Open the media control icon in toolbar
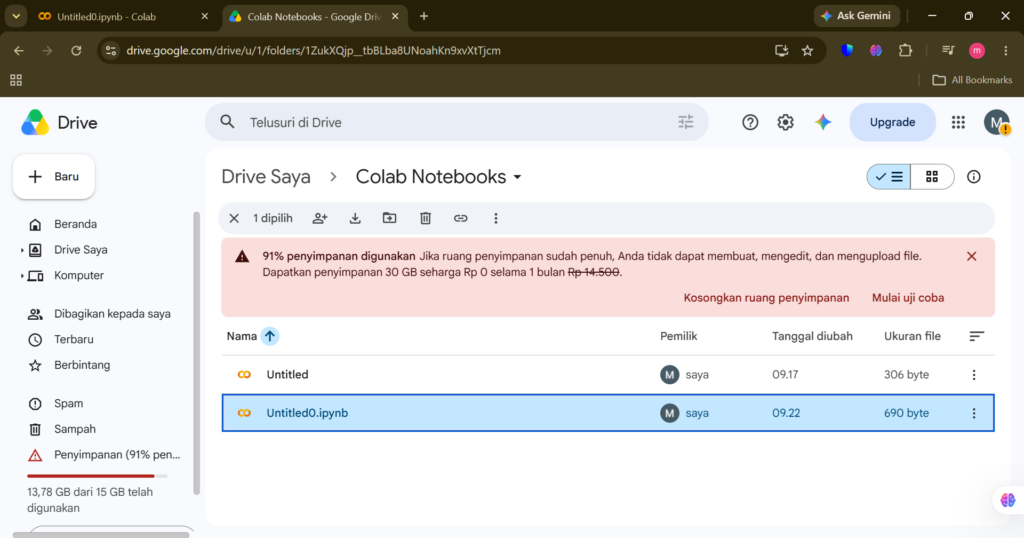 [x=948, y=50]
